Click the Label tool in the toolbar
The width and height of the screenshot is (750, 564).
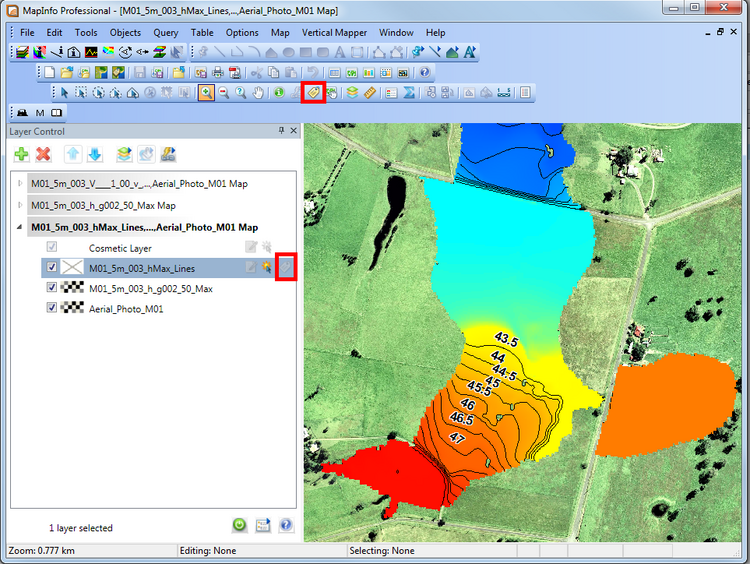click(x=312, y=92)
